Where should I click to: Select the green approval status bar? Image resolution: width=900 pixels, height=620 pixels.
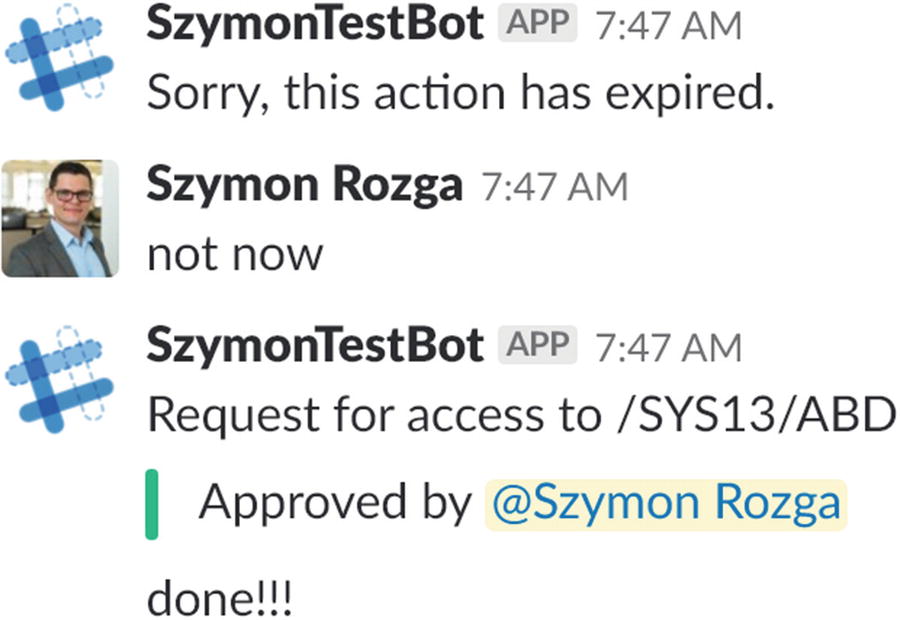tap(152, 504)
